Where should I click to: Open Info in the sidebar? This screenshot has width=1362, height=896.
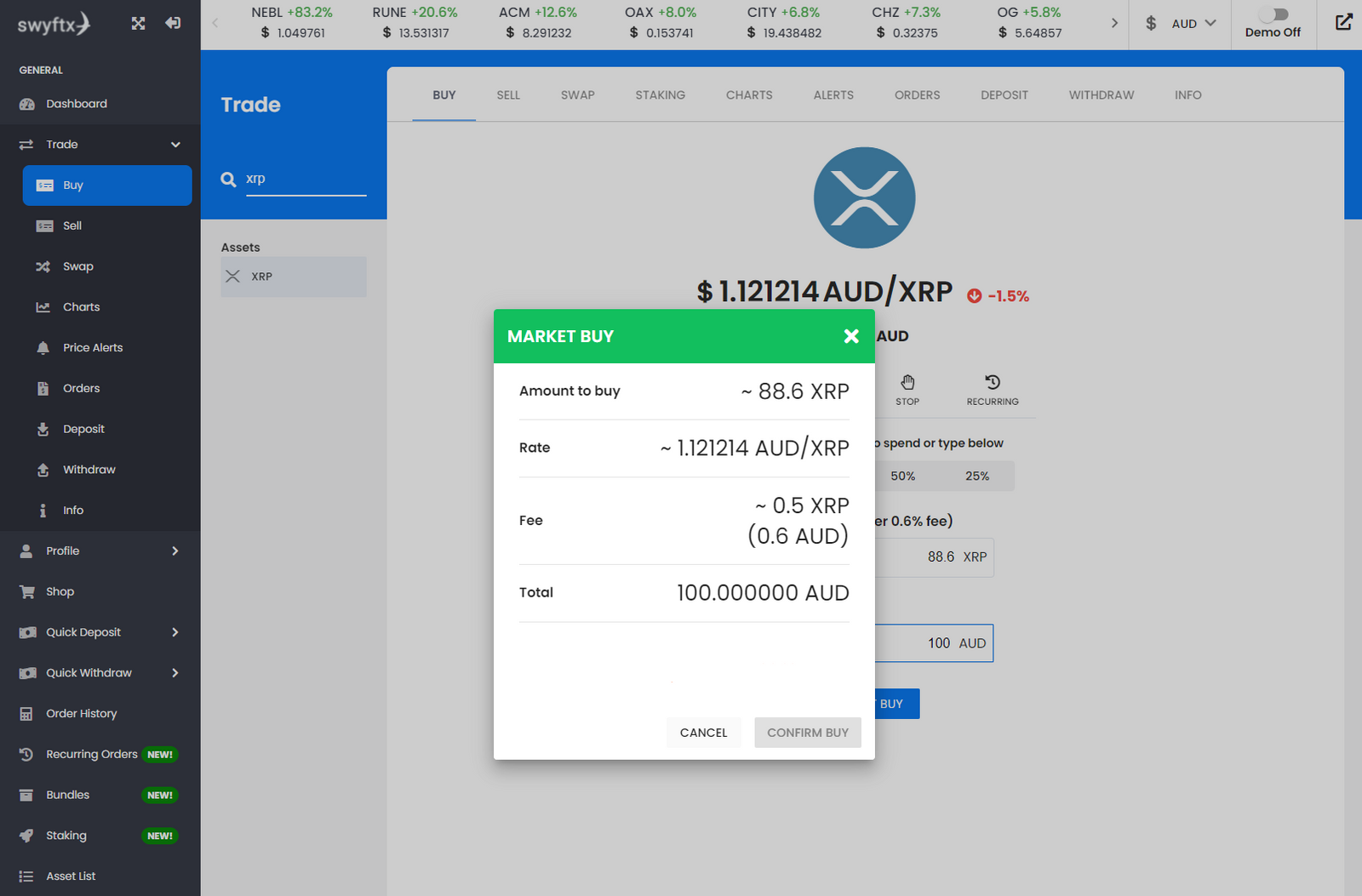[x=107, y=511]
